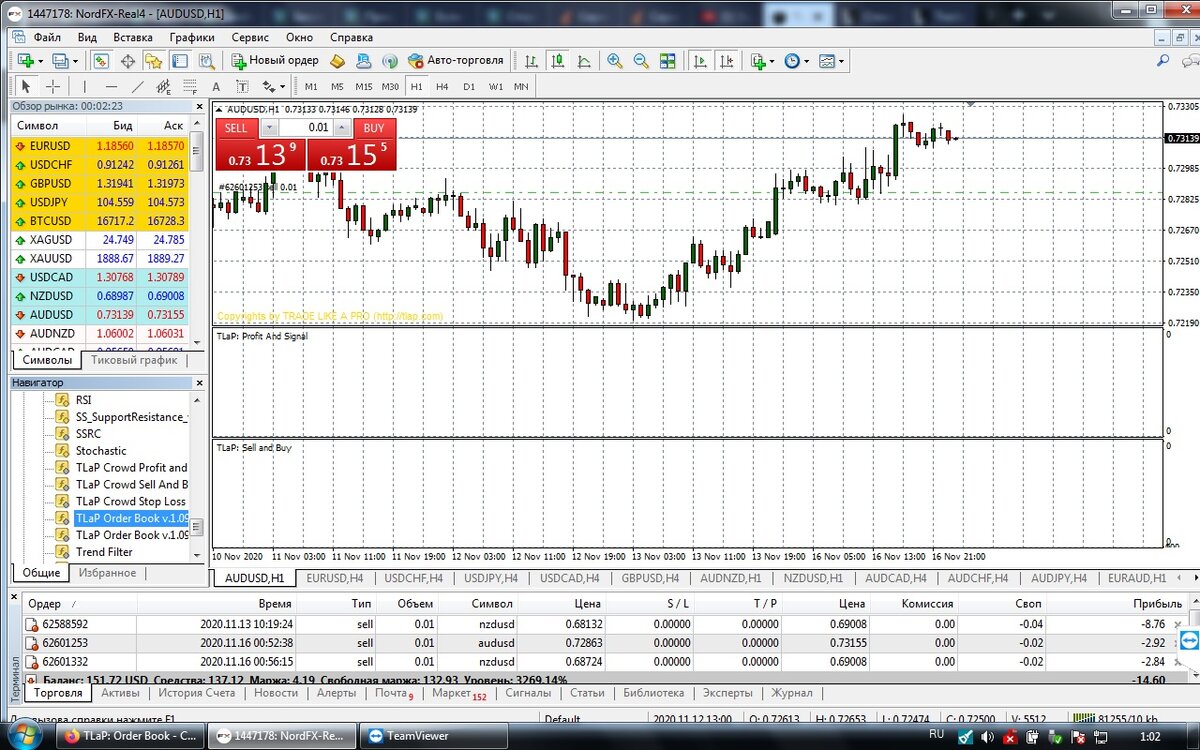Viewport: 1200px width, 750px height.
Task: Switch chart to line chart mode
Action: click(x=584, y=61)
